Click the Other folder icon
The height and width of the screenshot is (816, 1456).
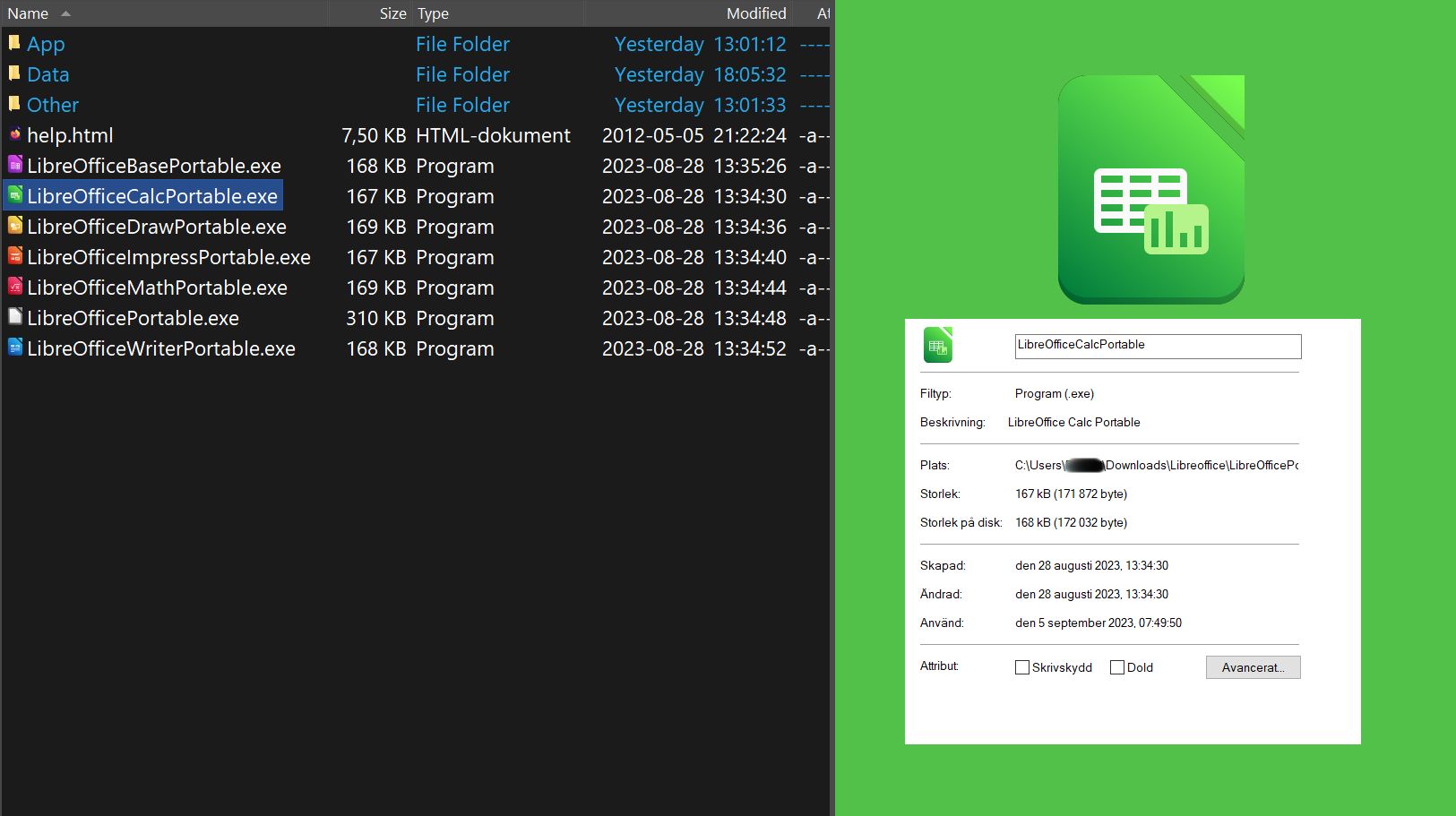(x=14, y=103)
